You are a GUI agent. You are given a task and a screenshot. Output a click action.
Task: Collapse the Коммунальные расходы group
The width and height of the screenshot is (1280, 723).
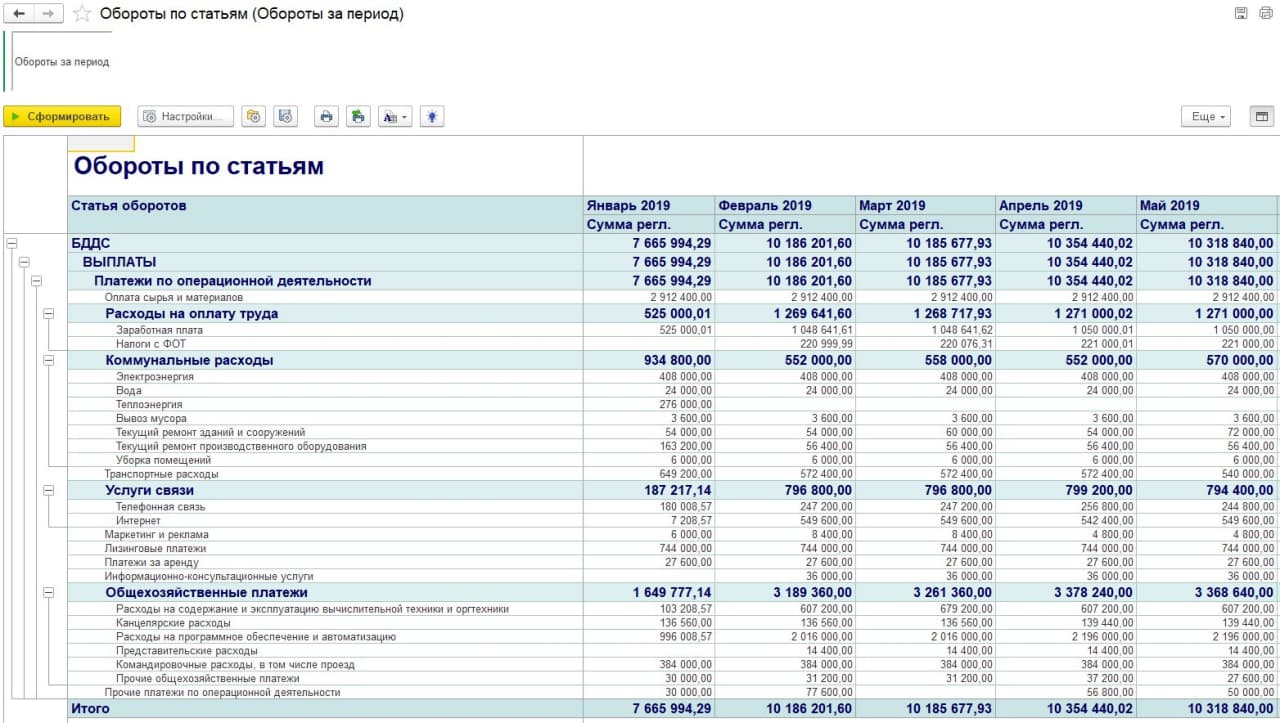point(48,360)
